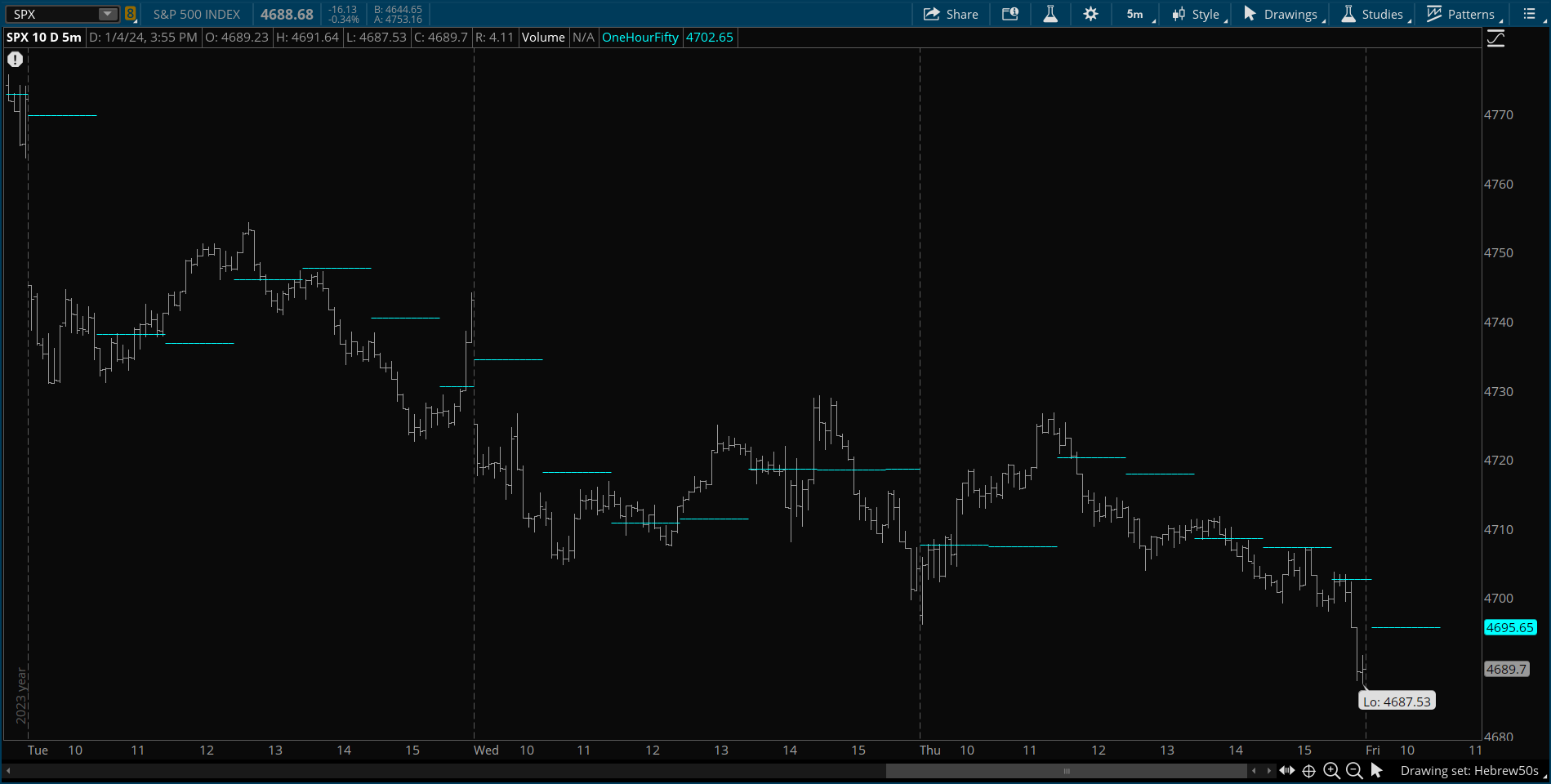Toggle the crosshair pan tool
The height and width of the screenshot is (784, 1551).
pyautogui.click(x=1308, y=770)
